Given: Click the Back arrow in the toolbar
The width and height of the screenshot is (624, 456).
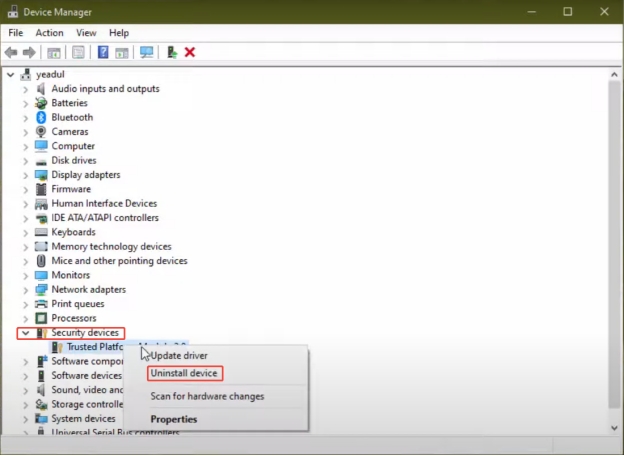Looking at the screenshot, I should pyautogui.click(x=11, y=53).
